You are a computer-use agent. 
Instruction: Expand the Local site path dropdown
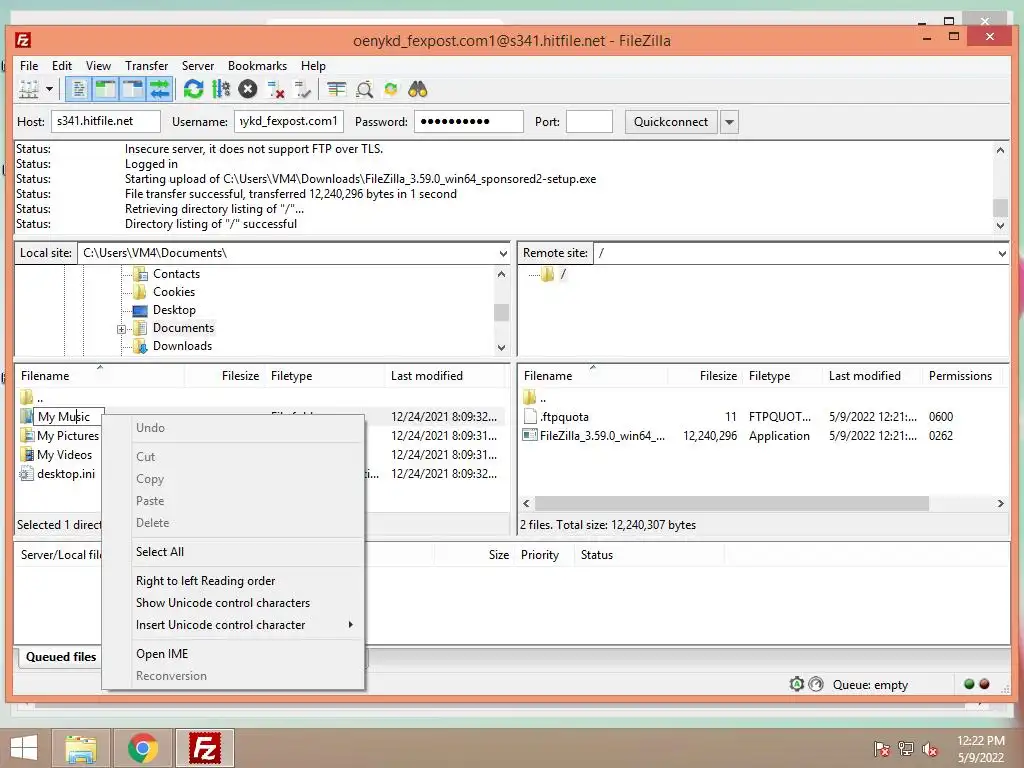503,253
